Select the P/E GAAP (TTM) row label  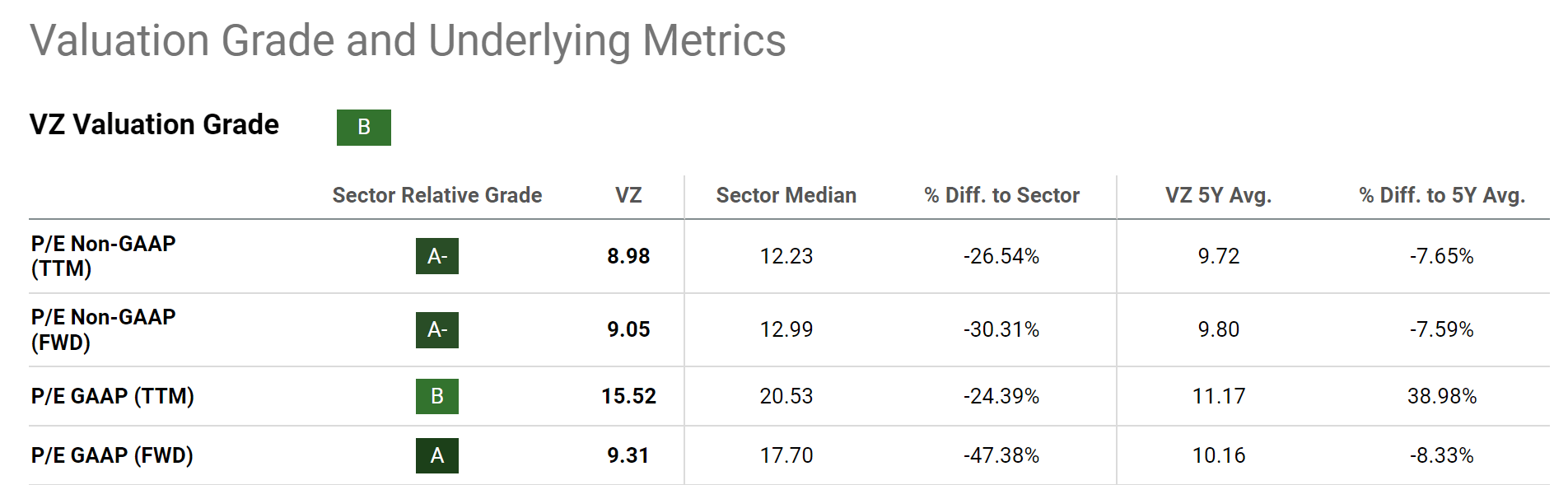[112, 396]
